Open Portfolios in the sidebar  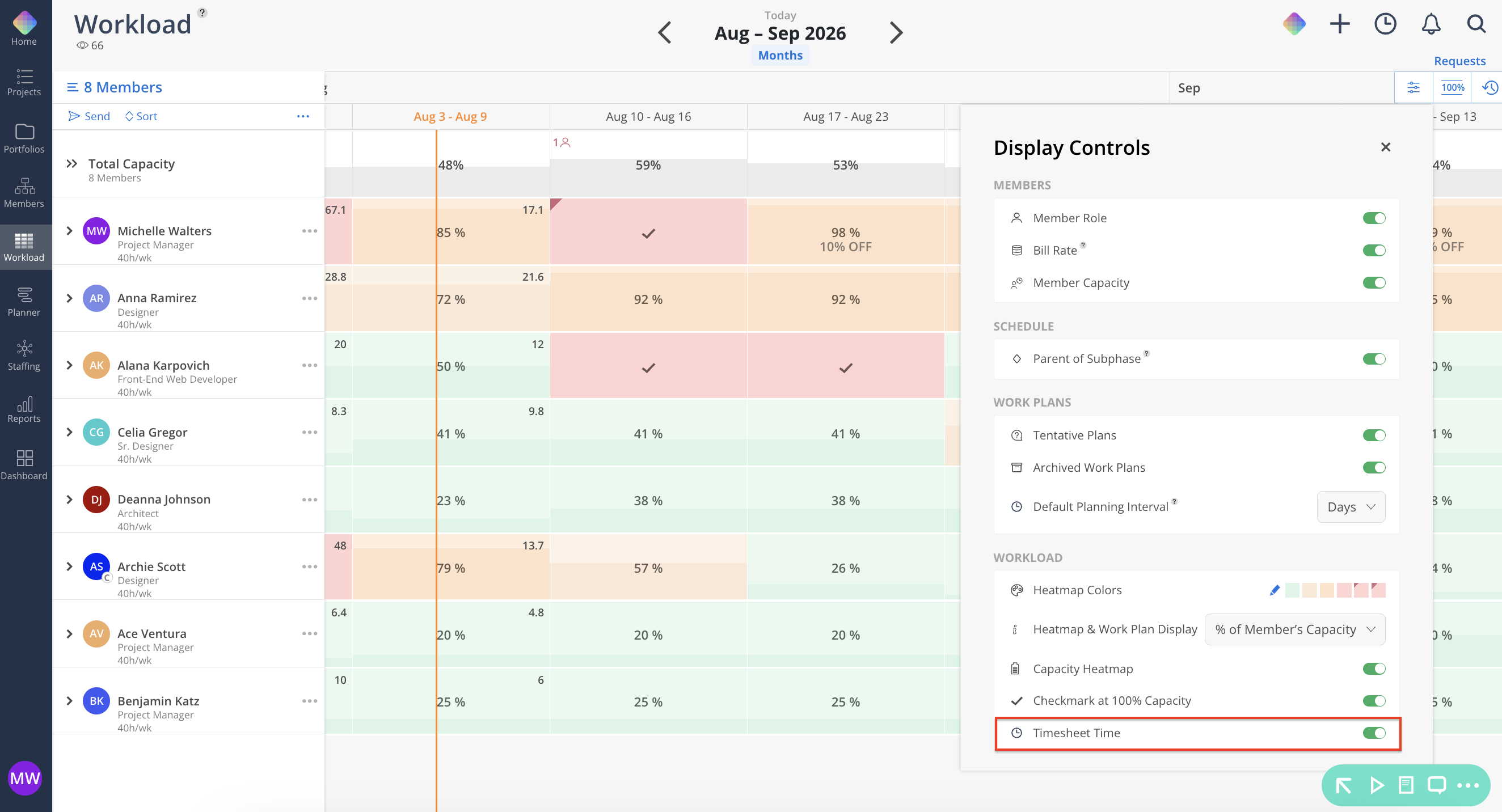tap(24, 138)
